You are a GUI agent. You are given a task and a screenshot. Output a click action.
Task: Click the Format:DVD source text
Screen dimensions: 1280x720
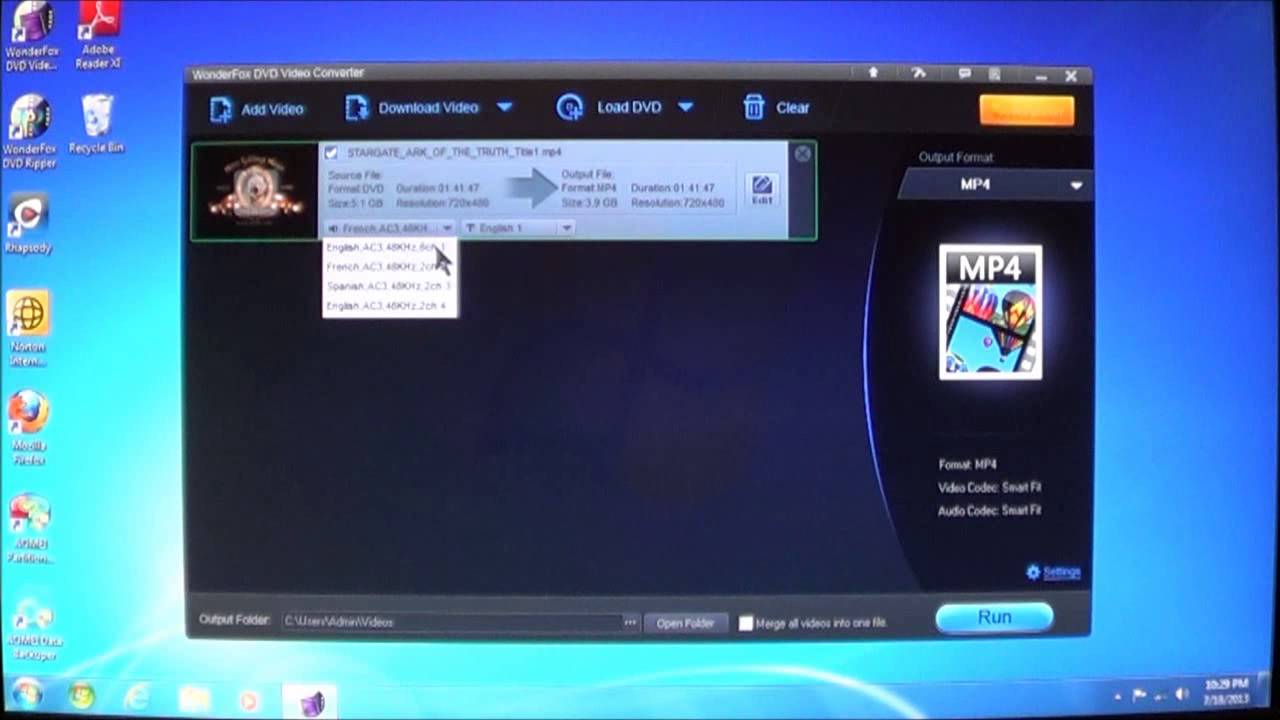click(356, 188)
